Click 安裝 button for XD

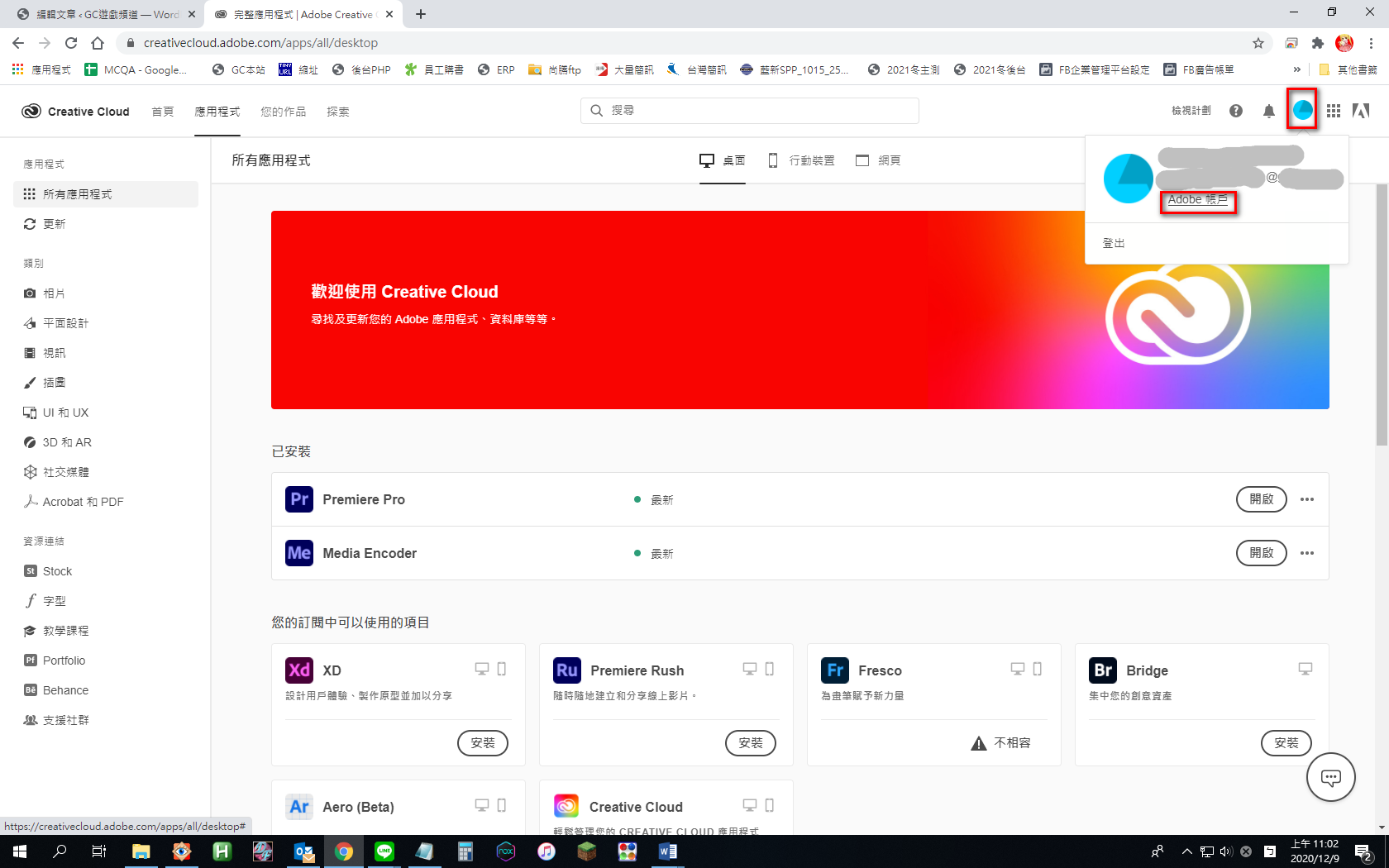483,743
